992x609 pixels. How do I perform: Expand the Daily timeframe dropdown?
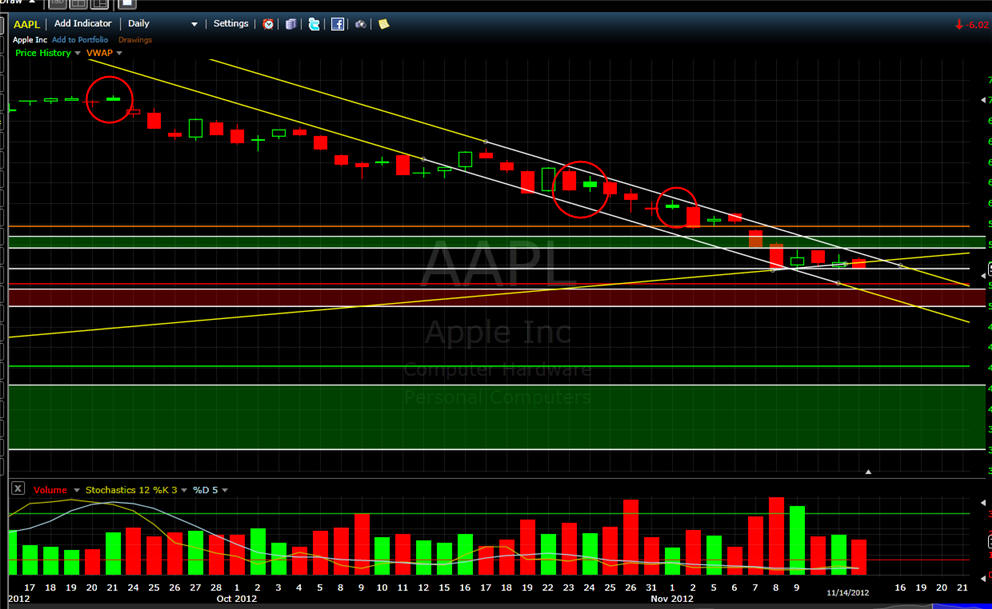[194, 24]
